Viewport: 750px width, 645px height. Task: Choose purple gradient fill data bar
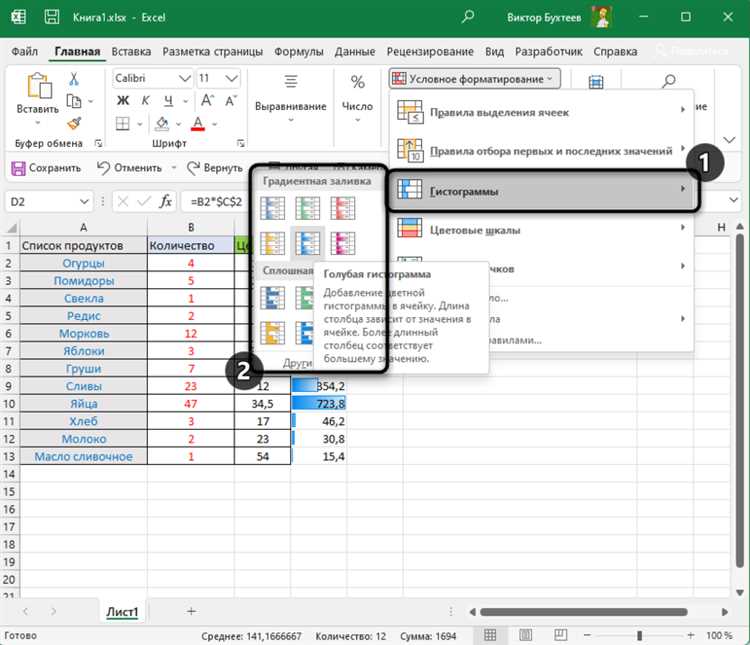tap(343, 243)
